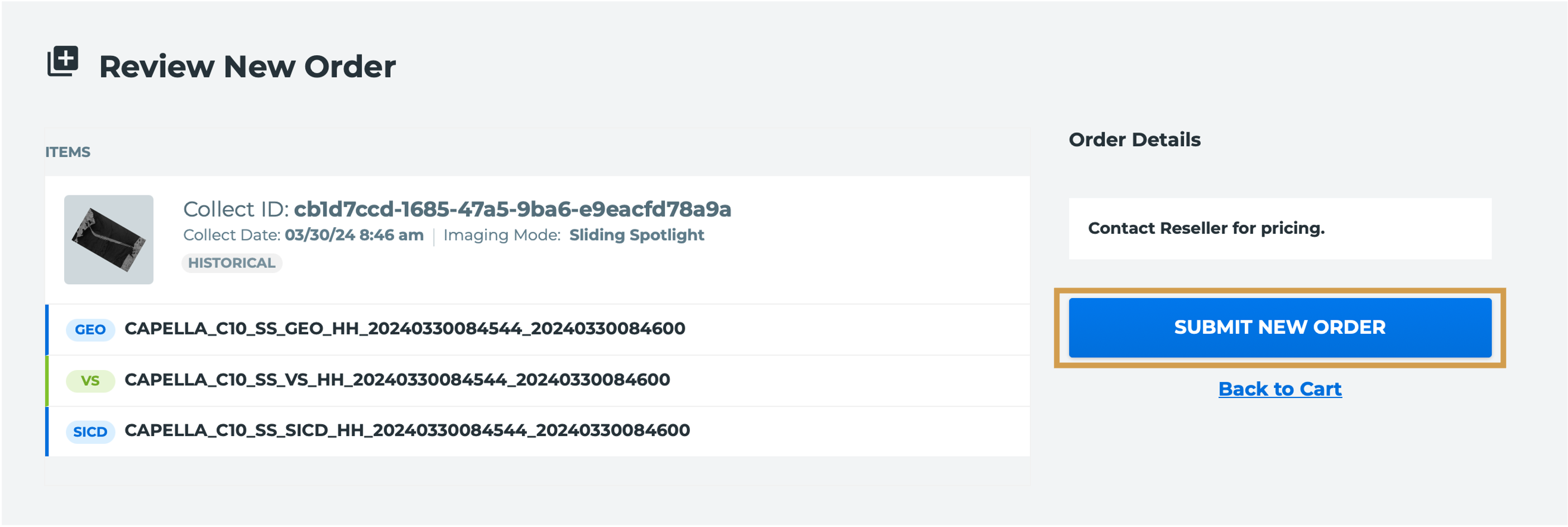Click the Collect ID cb1d7ccd value
The image size is (1568, 527).
pyautogui.click(x=512, y=209)
